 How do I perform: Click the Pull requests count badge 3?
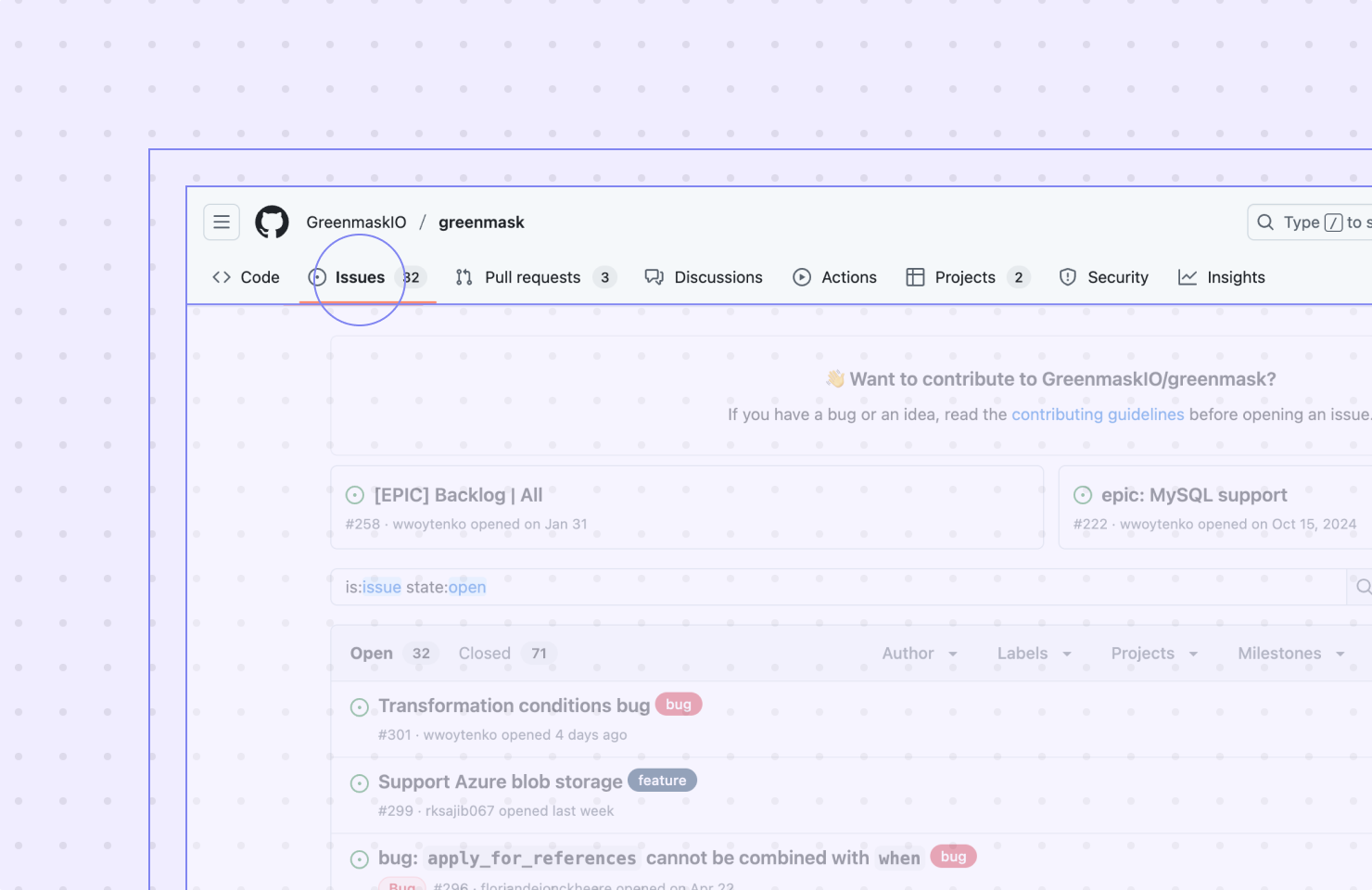(604, 277)
